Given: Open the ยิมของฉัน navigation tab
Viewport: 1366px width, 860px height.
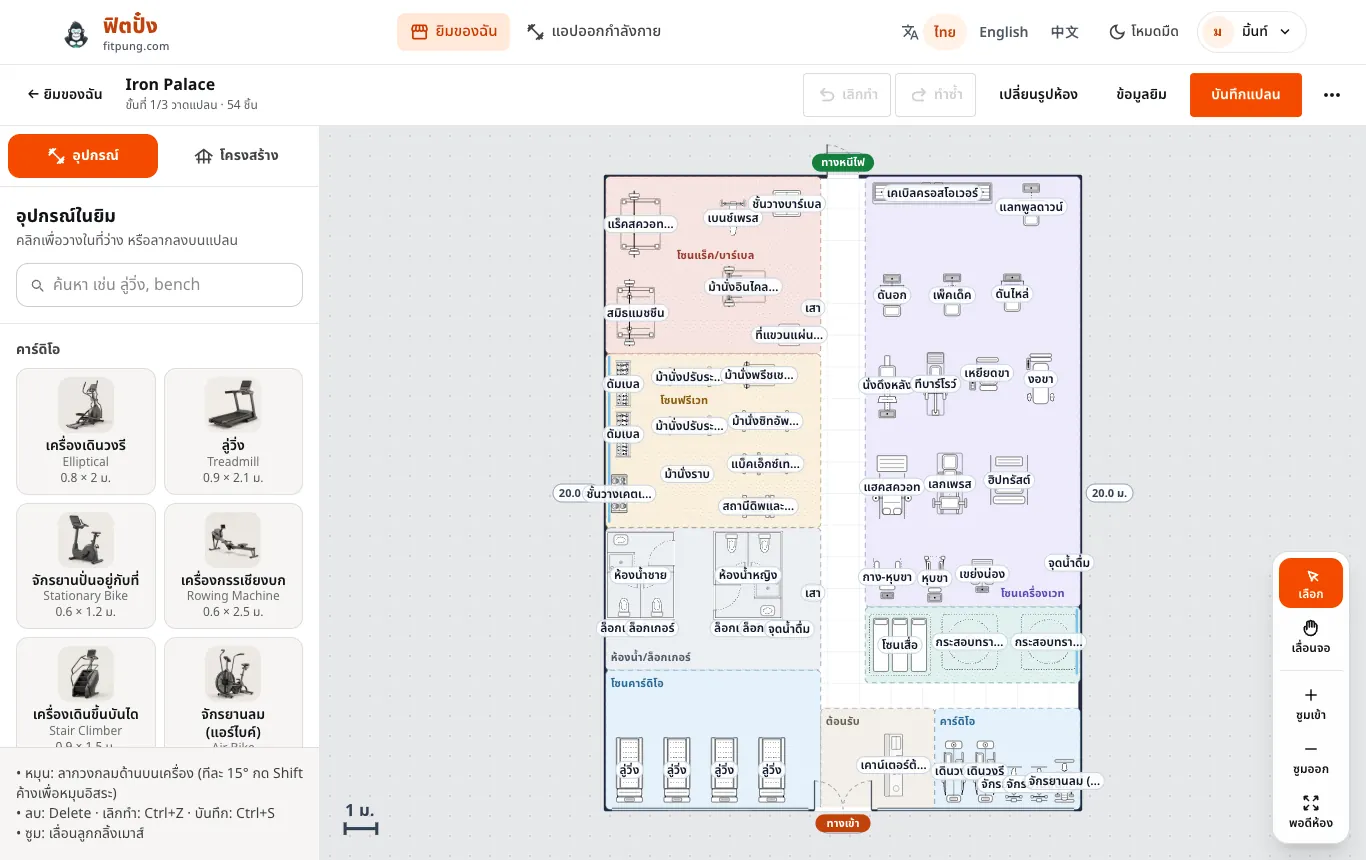Looking at the screenshot, I should [x=453, y=32].
